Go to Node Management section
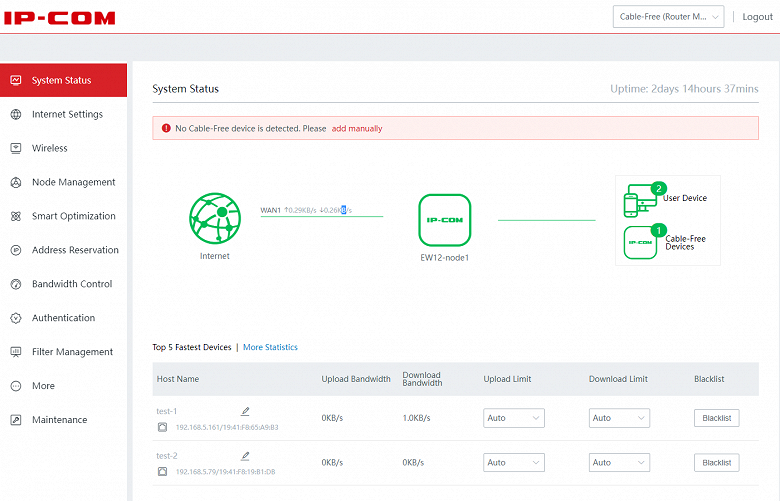 [73, 182]
